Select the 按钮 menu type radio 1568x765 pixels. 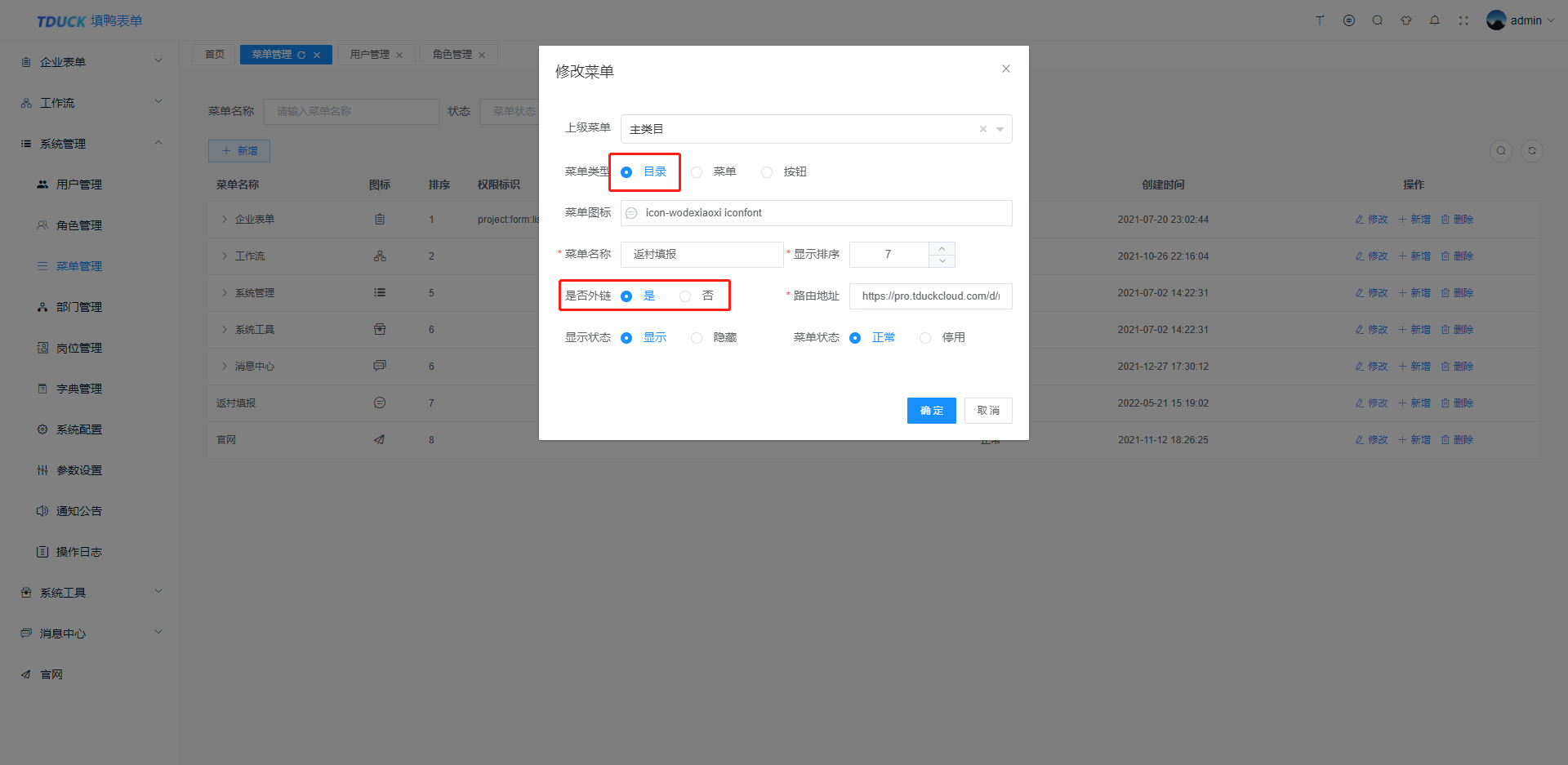coord(767,172)
